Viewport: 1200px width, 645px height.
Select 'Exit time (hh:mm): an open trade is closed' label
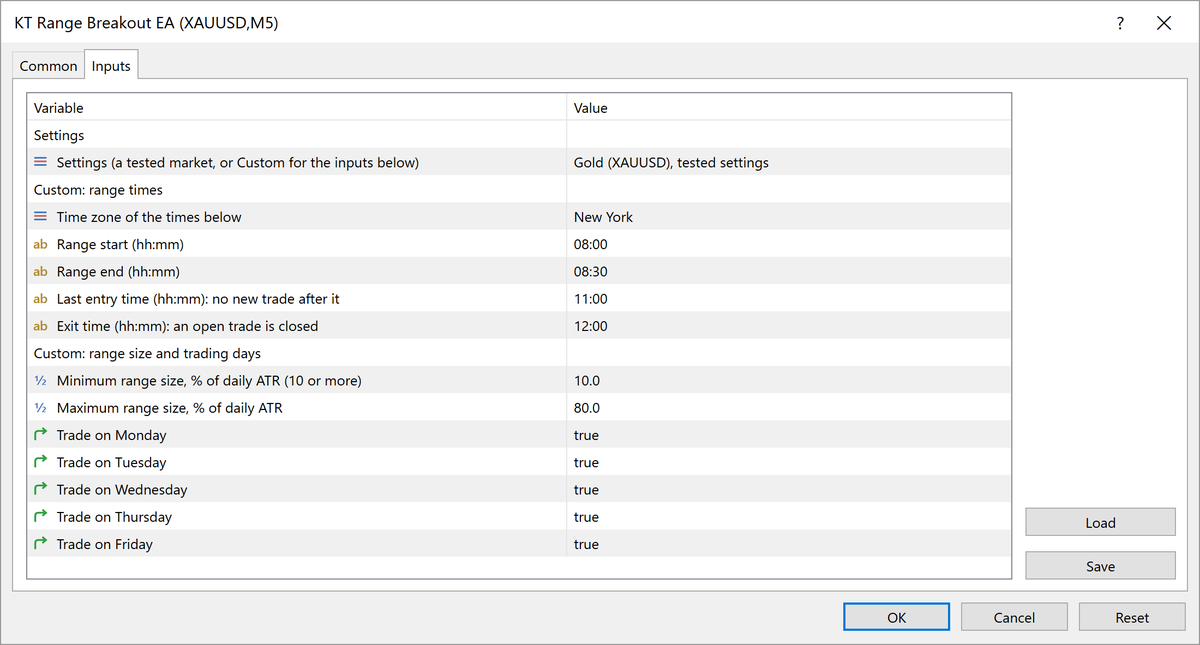click(188, 326)
